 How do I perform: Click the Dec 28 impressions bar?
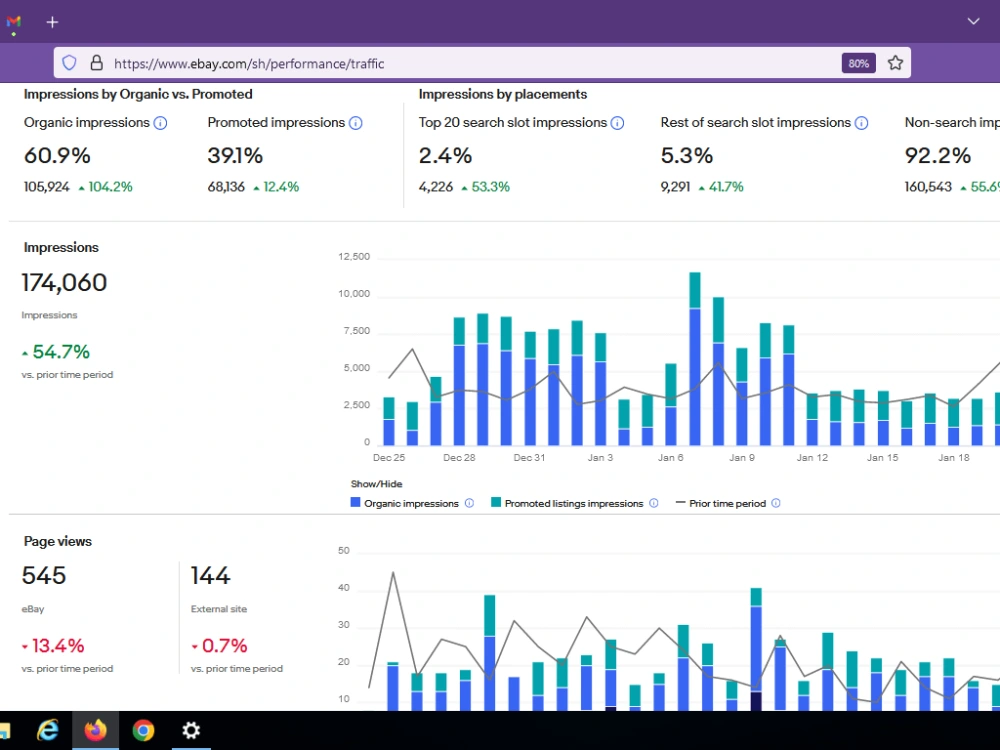tap(459, 381)
